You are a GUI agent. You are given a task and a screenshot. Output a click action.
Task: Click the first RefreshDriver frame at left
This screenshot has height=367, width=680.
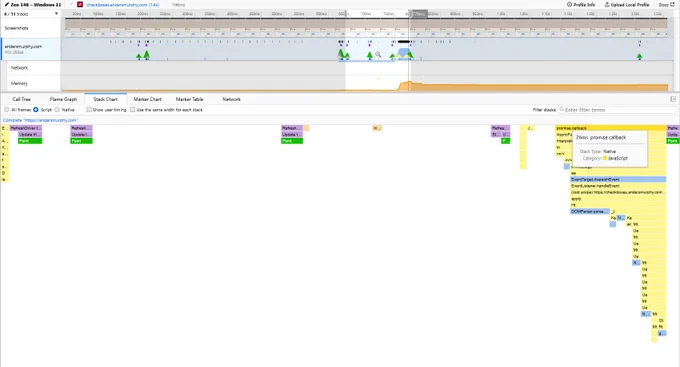26,128
